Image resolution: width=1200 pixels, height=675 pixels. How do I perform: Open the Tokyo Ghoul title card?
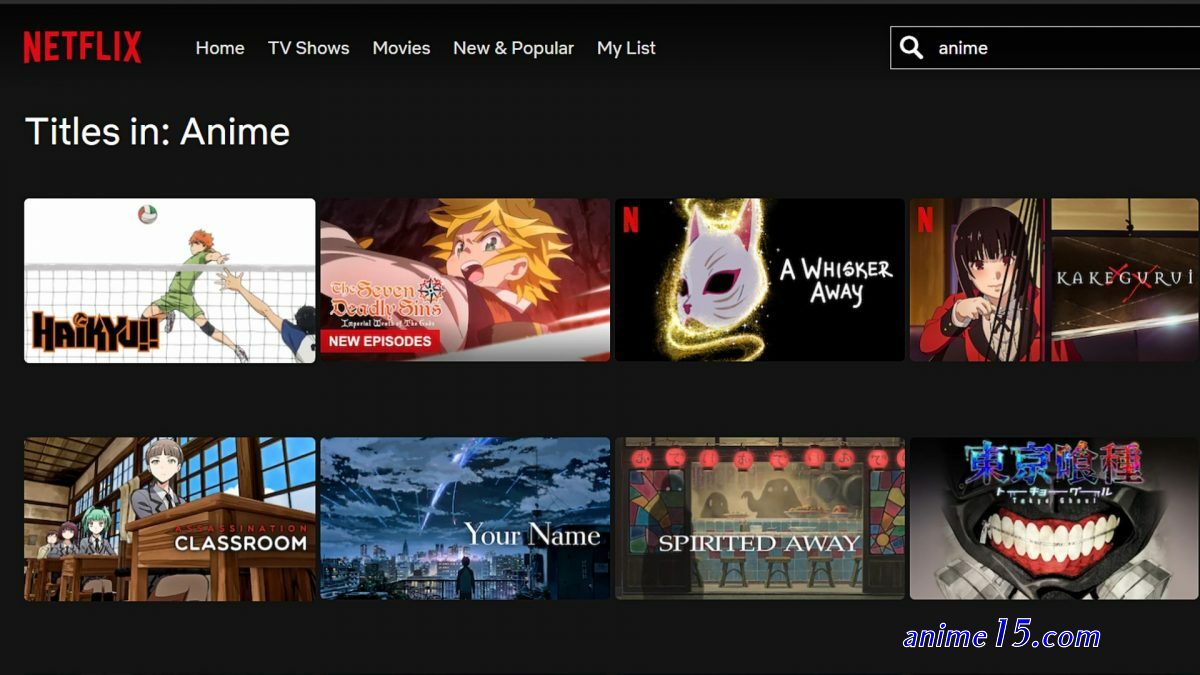(x=1055, y=518)
